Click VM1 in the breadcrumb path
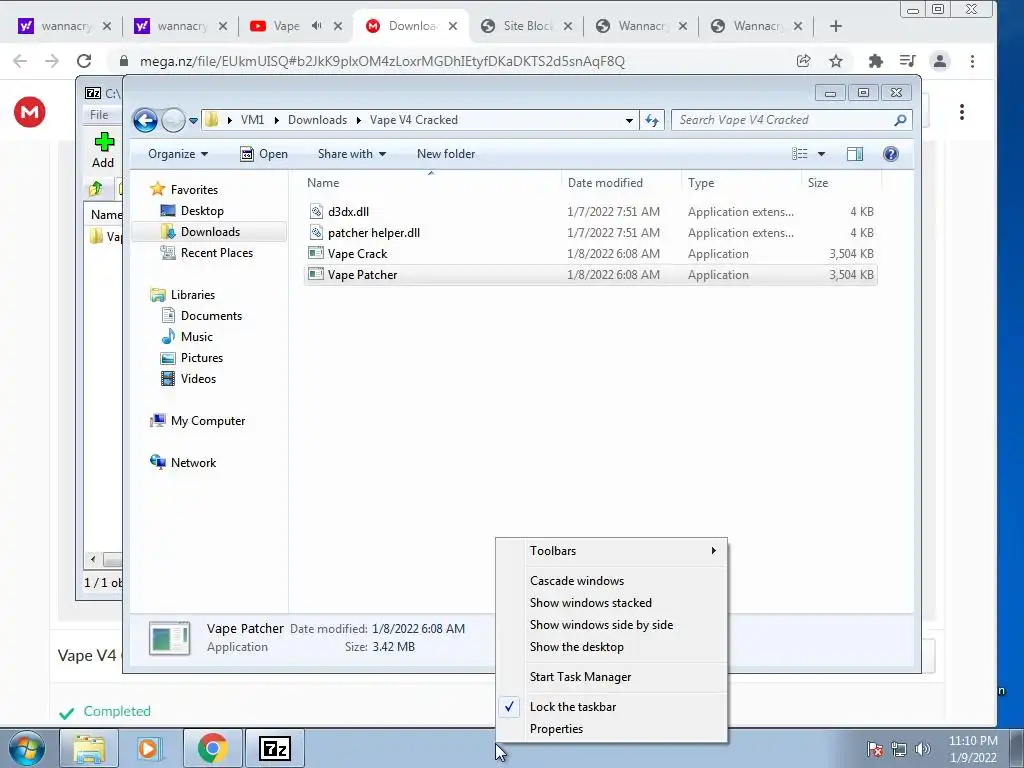The image size is (1024, 768). 252,120
